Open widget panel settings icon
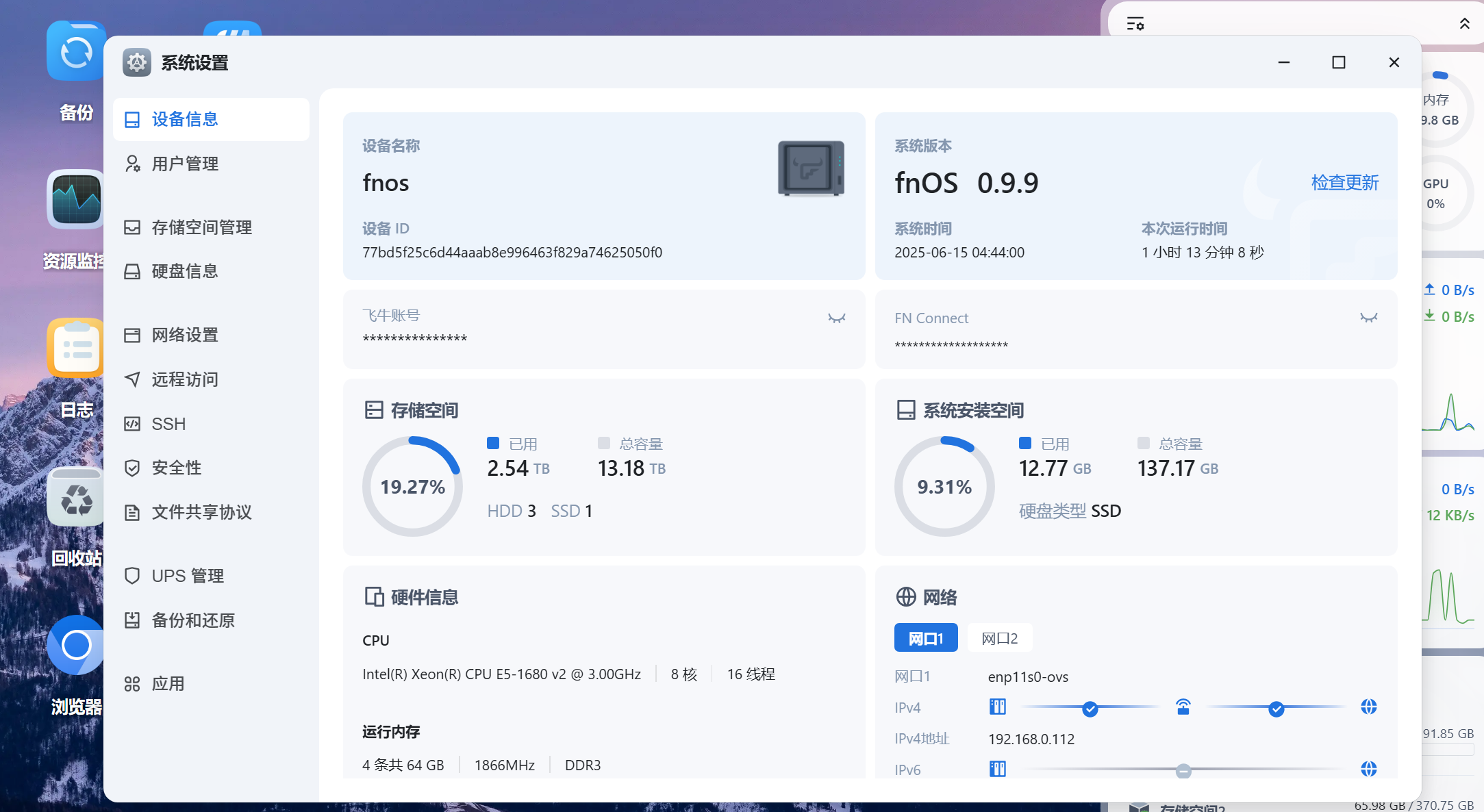Image resolution: width=1484 pixels, height=812 pixels. 1135,24
